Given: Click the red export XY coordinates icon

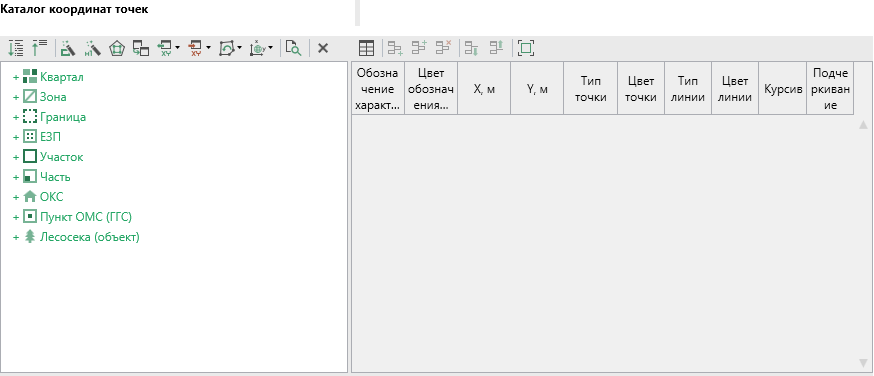Looking at the screenshot, I should pos(196,48).
